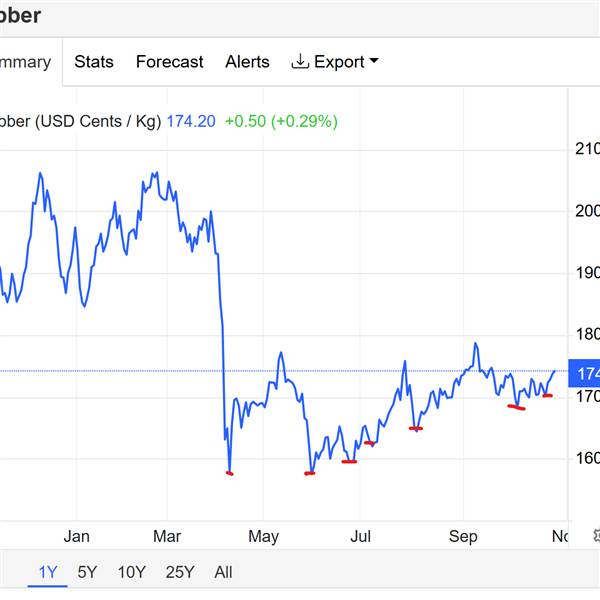Expand the Export dropdown caret
The width and height of the screenshot is (600, 600).
pos(374,62)
